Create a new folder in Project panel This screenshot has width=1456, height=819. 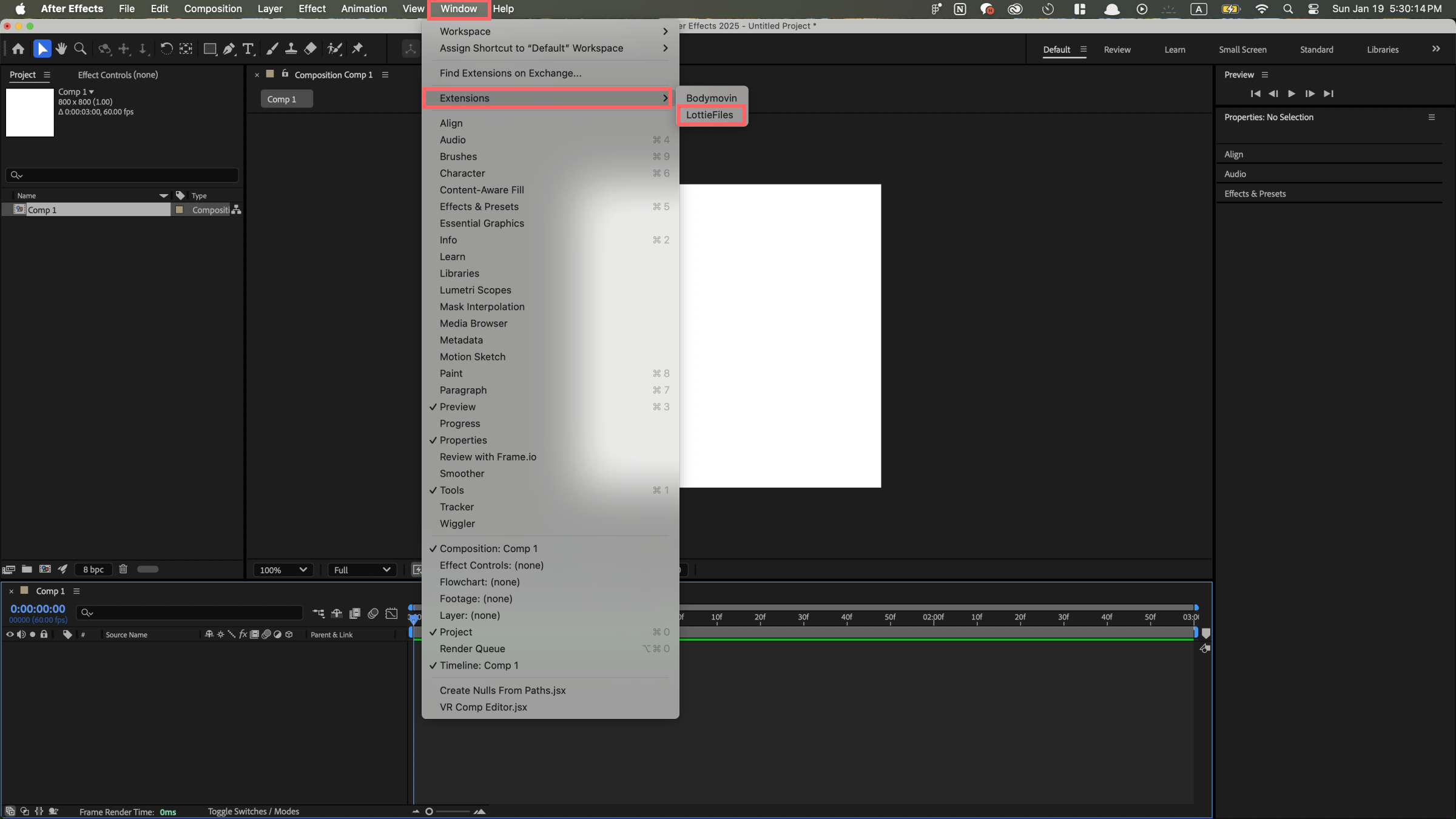pos(27,569)
